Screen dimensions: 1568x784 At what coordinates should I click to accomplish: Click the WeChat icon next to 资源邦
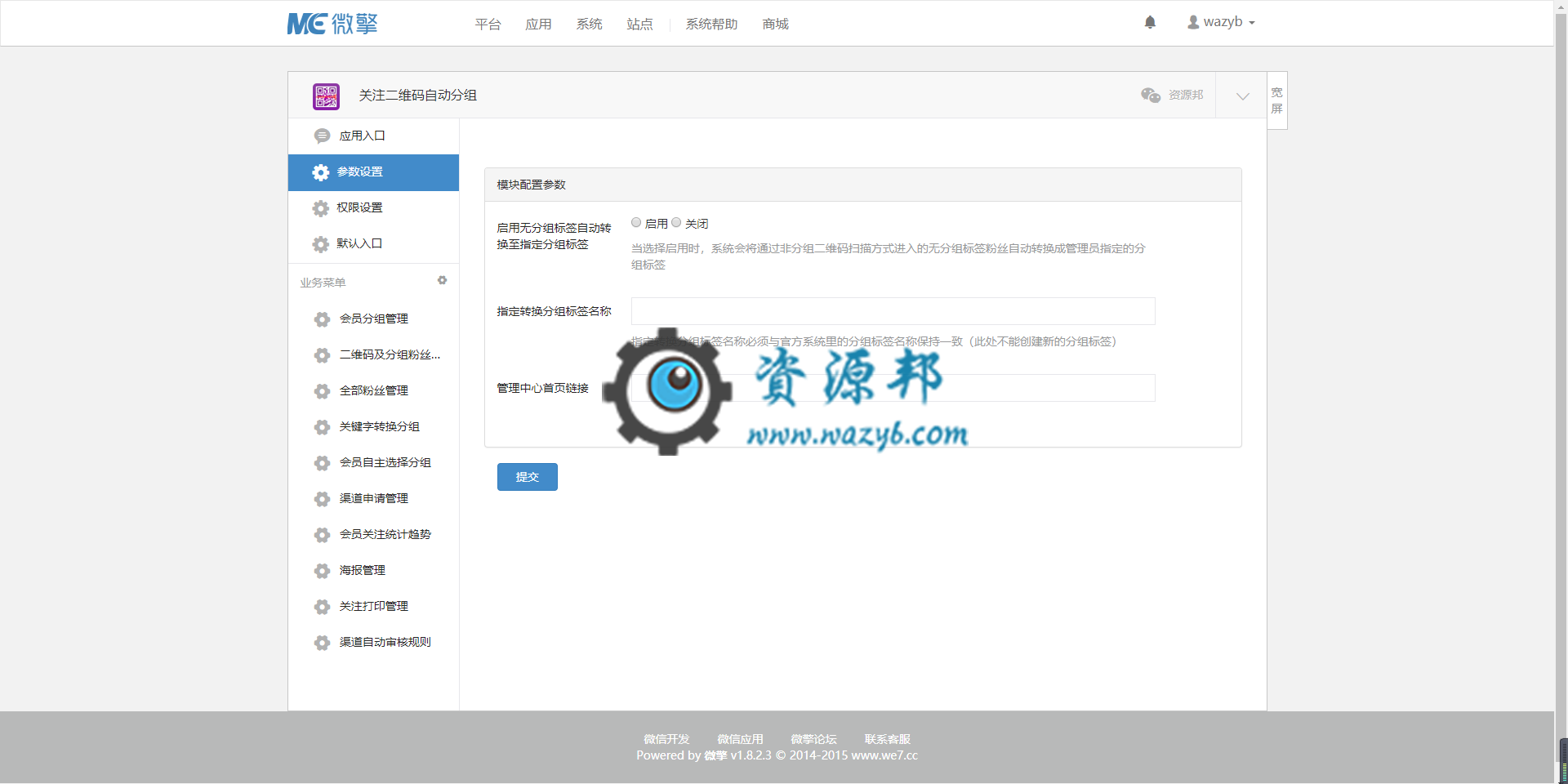[1151, 95]
